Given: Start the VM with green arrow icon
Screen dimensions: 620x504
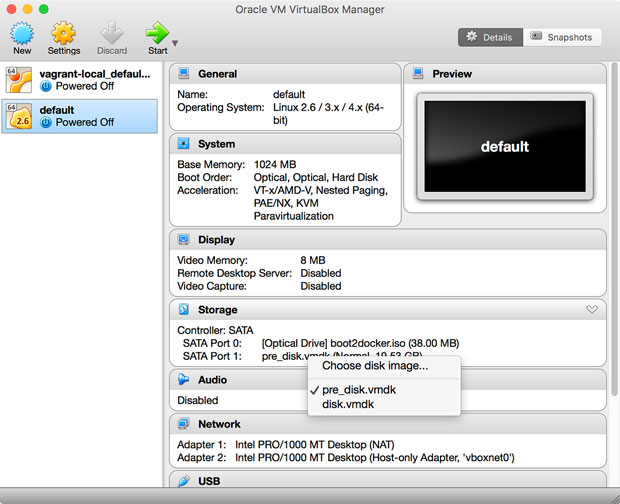Looking at the screenshot, I should 157,33.
